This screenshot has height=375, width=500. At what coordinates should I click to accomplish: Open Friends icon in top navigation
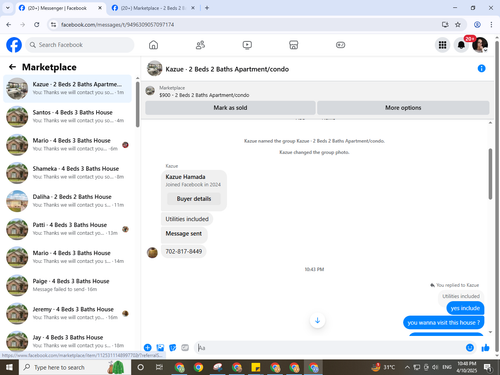[x=200, y=45]
